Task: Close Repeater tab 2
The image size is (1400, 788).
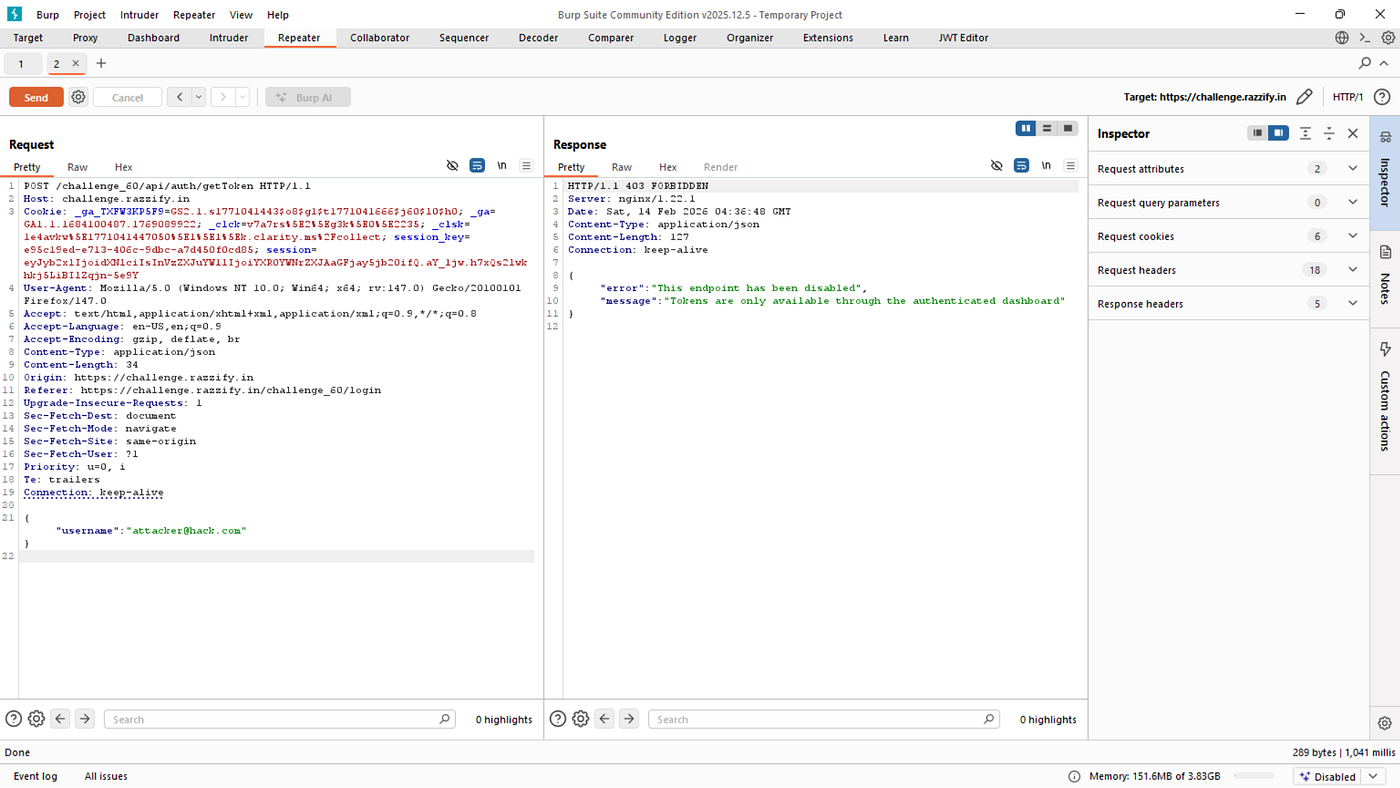Action: (75, 63)
